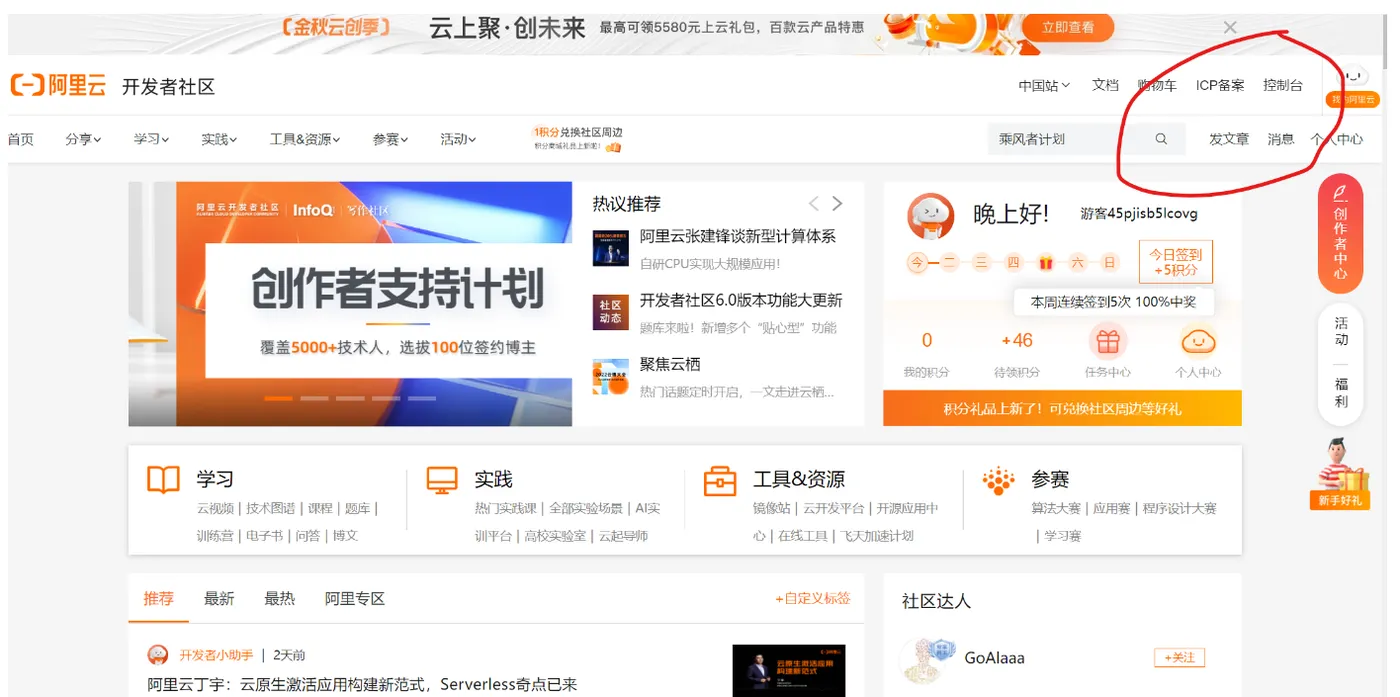This screenshot has height=697, width=1400.
Task: Expand the 工具&资源 navigation menu
Action: (305, 139)
